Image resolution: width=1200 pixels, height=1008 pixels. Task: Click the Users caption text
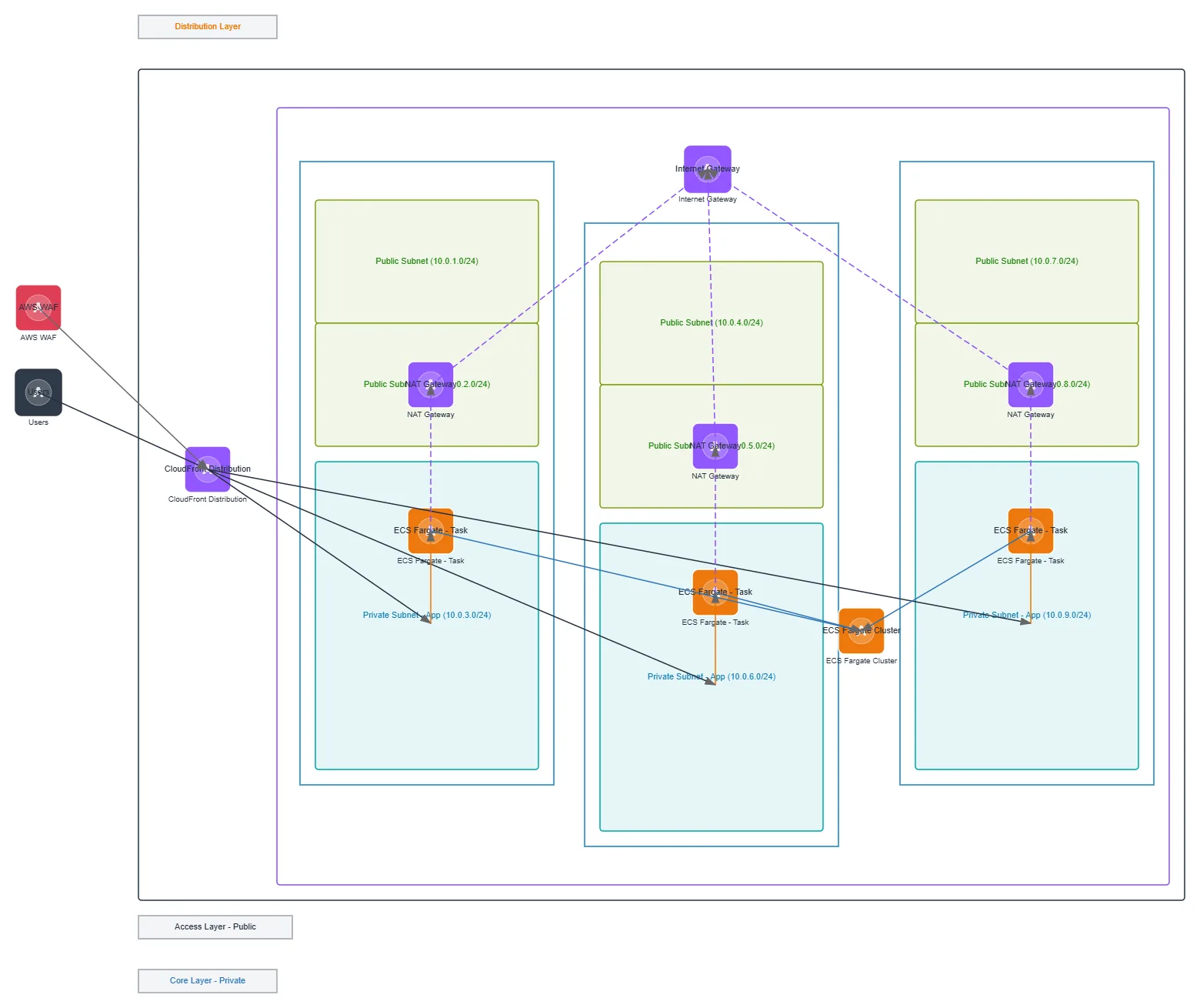point(38,422)
